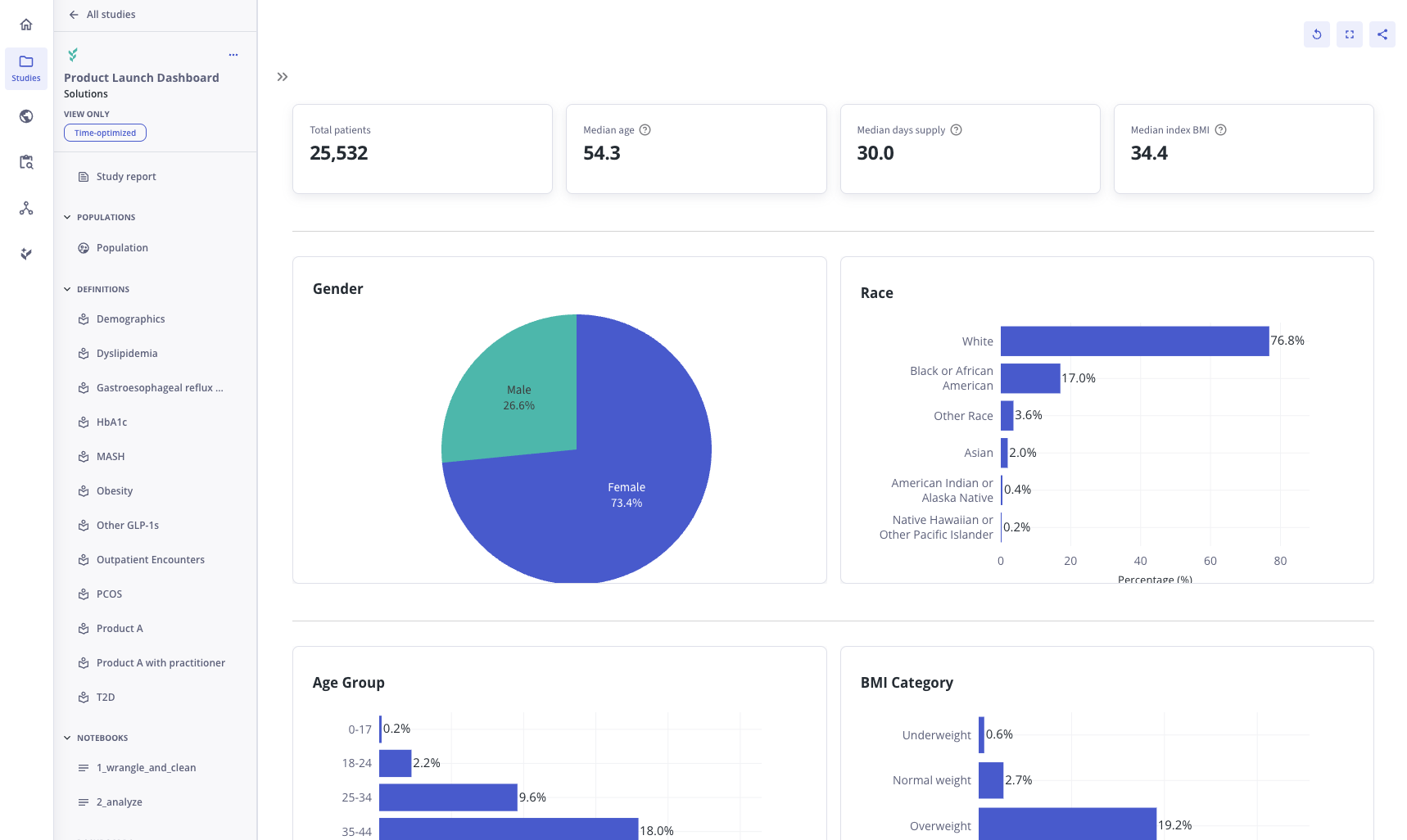Click the Time-optimized badge
The height and width of the screenshot is (840, 1407).
105,133
